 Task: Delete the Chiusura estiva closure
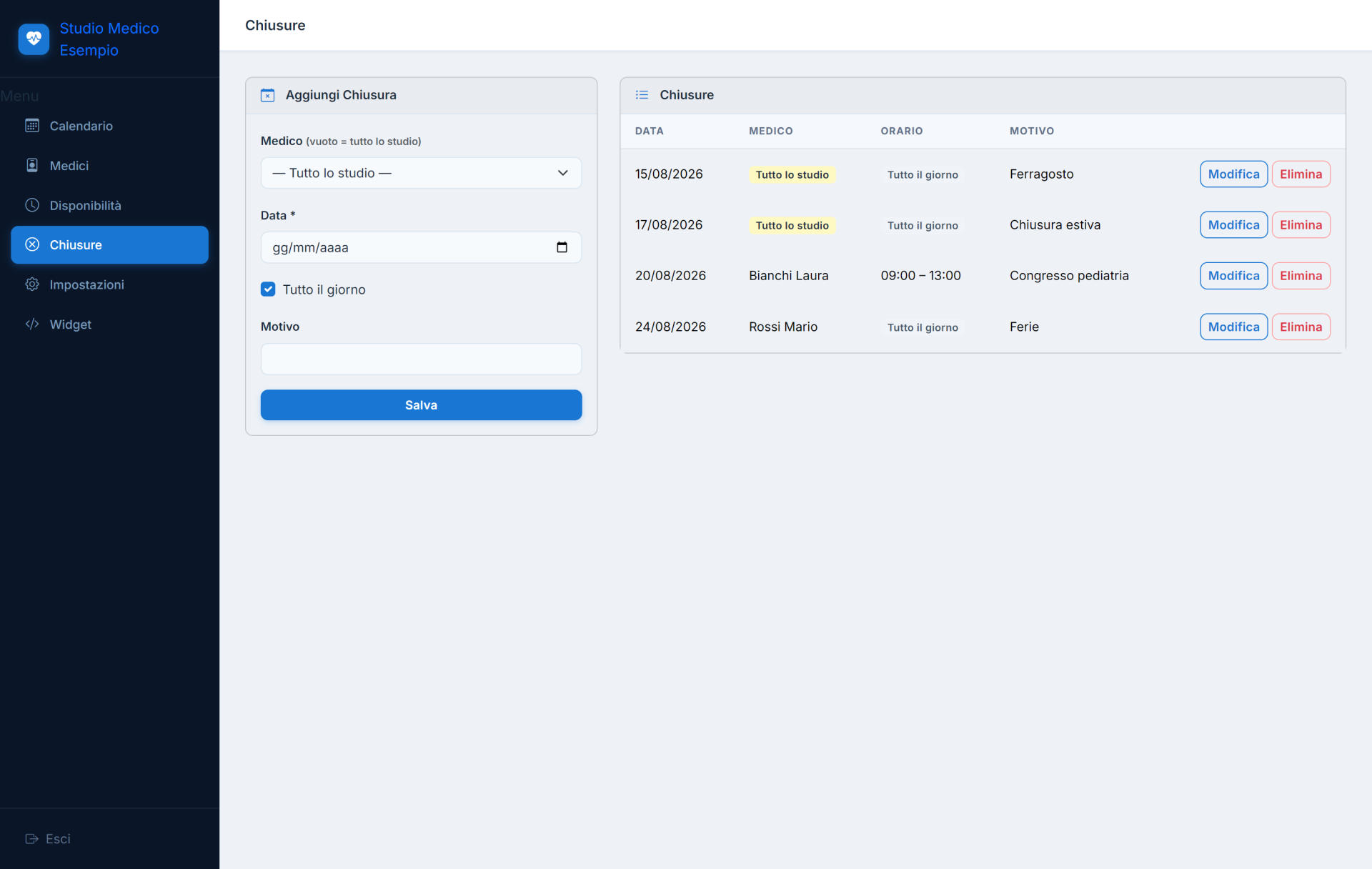click(x=1301, y=224)
